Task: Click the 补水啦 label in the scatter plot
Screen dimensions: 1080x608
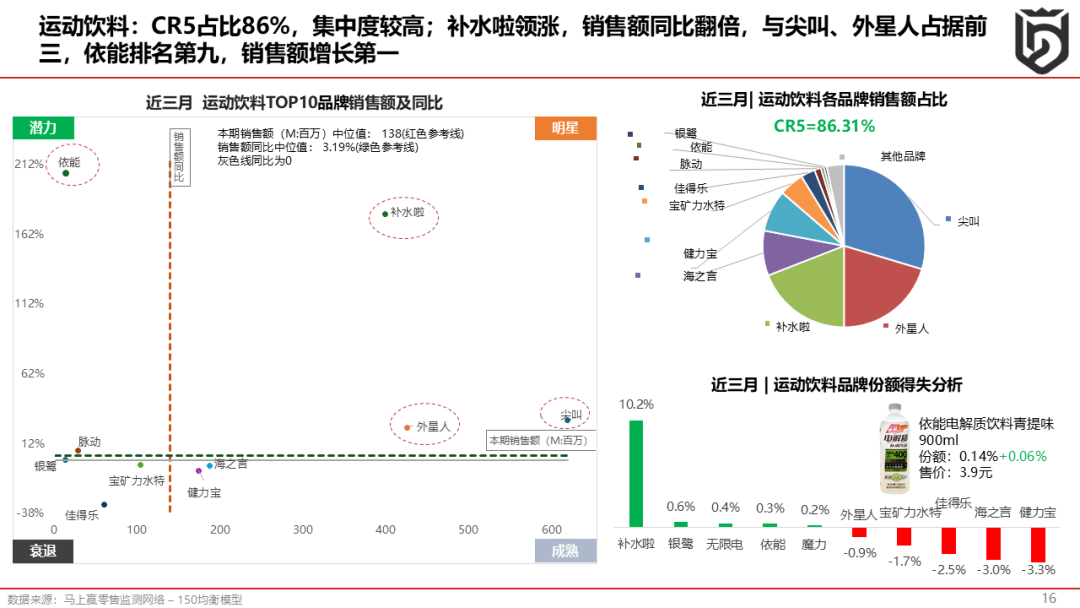Action: coord(407,212)
